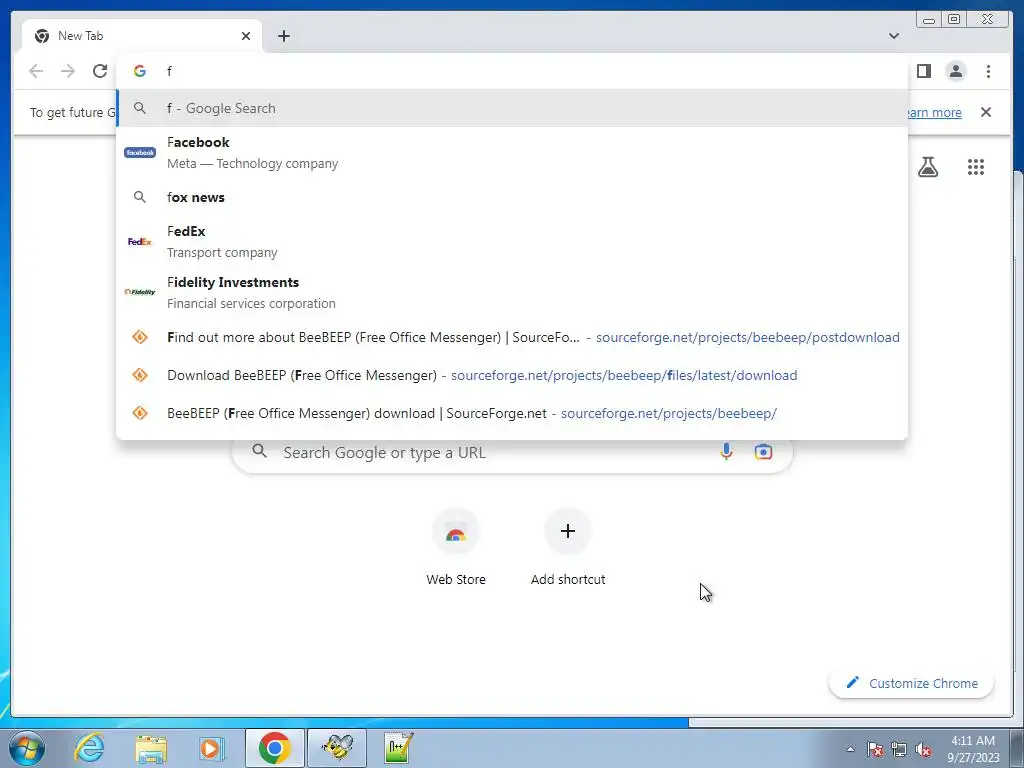
Task: Click the Action Center flag icon
Action: 875,750
